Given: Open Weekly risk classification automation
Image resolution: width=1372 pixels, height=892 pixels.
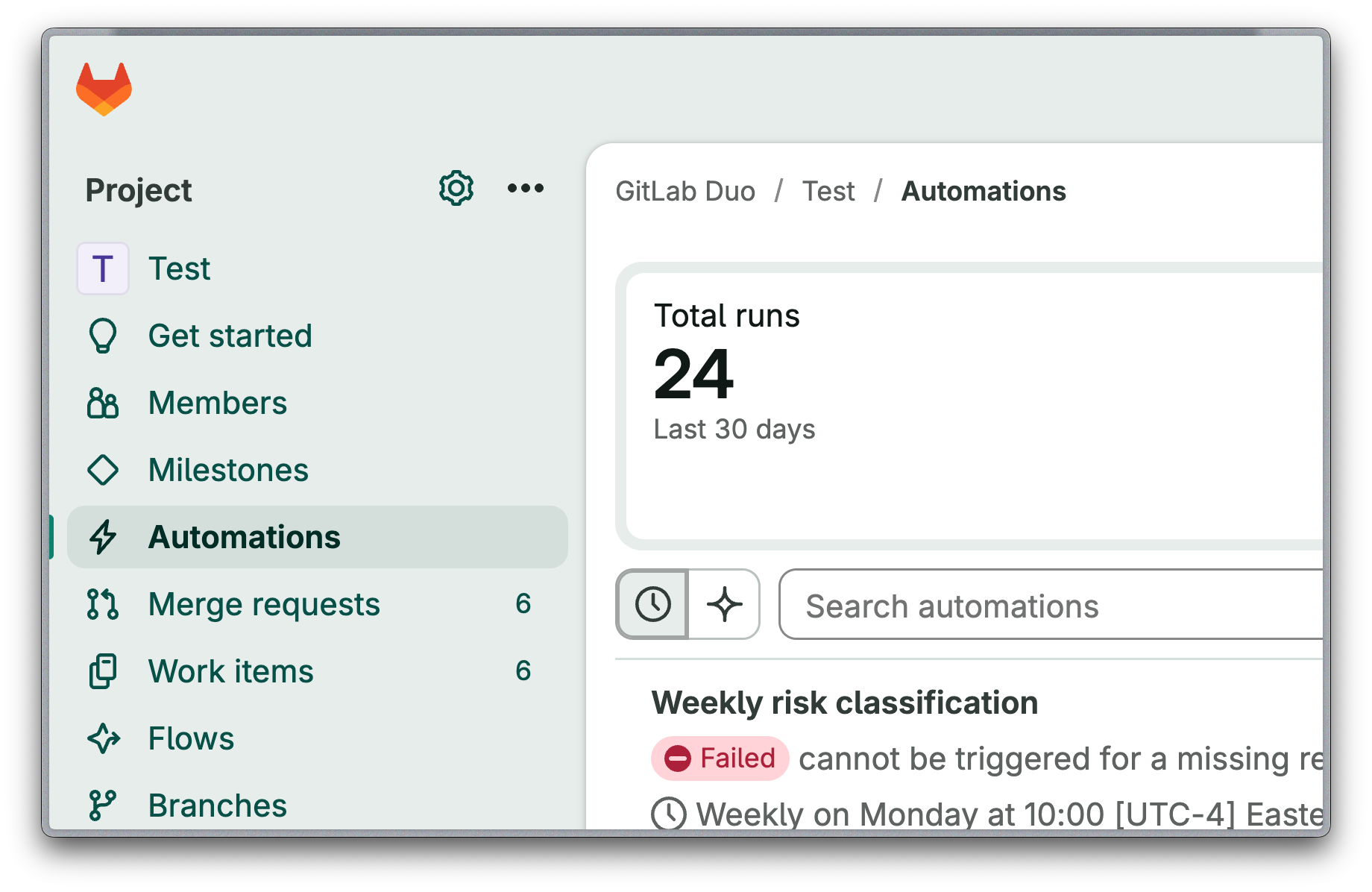Looking at the screenshot, I should [x=845, y=703].
